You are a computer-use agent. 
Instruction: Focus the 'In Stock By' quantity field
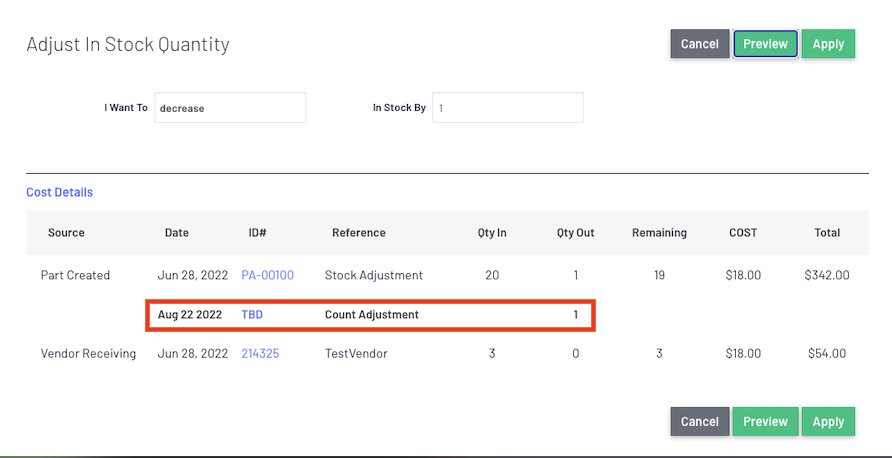(508, 108)
